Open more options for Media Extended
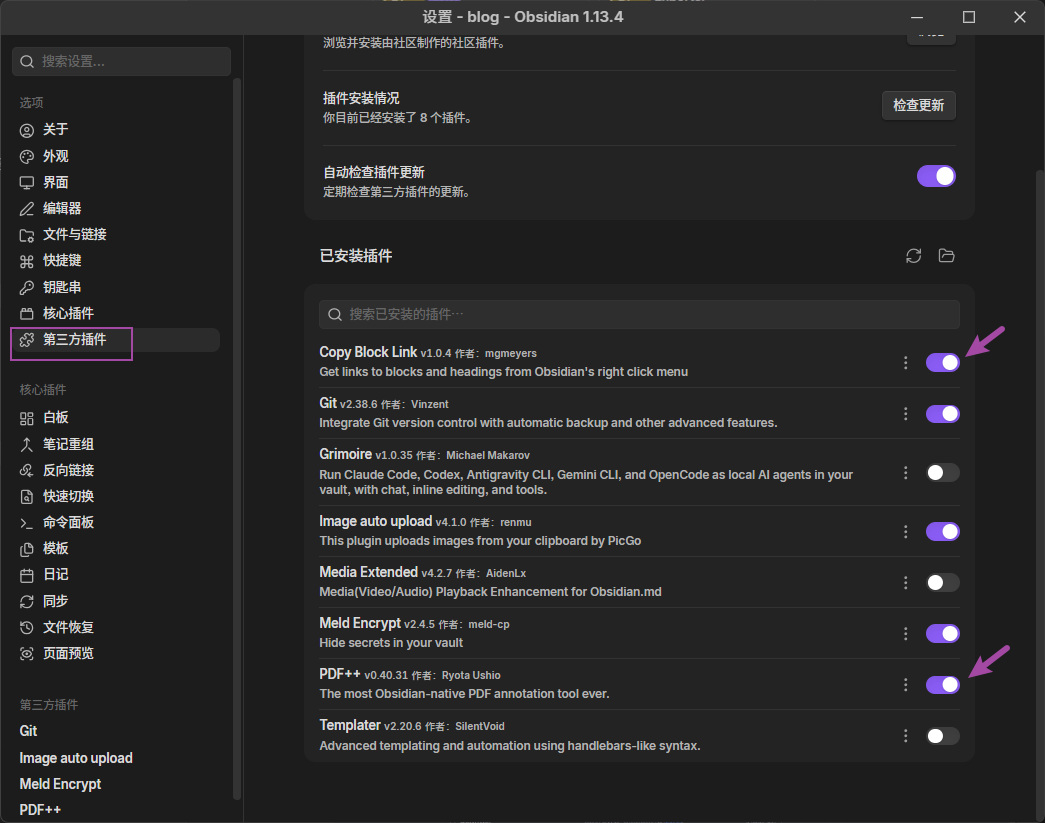 (905, 582)
